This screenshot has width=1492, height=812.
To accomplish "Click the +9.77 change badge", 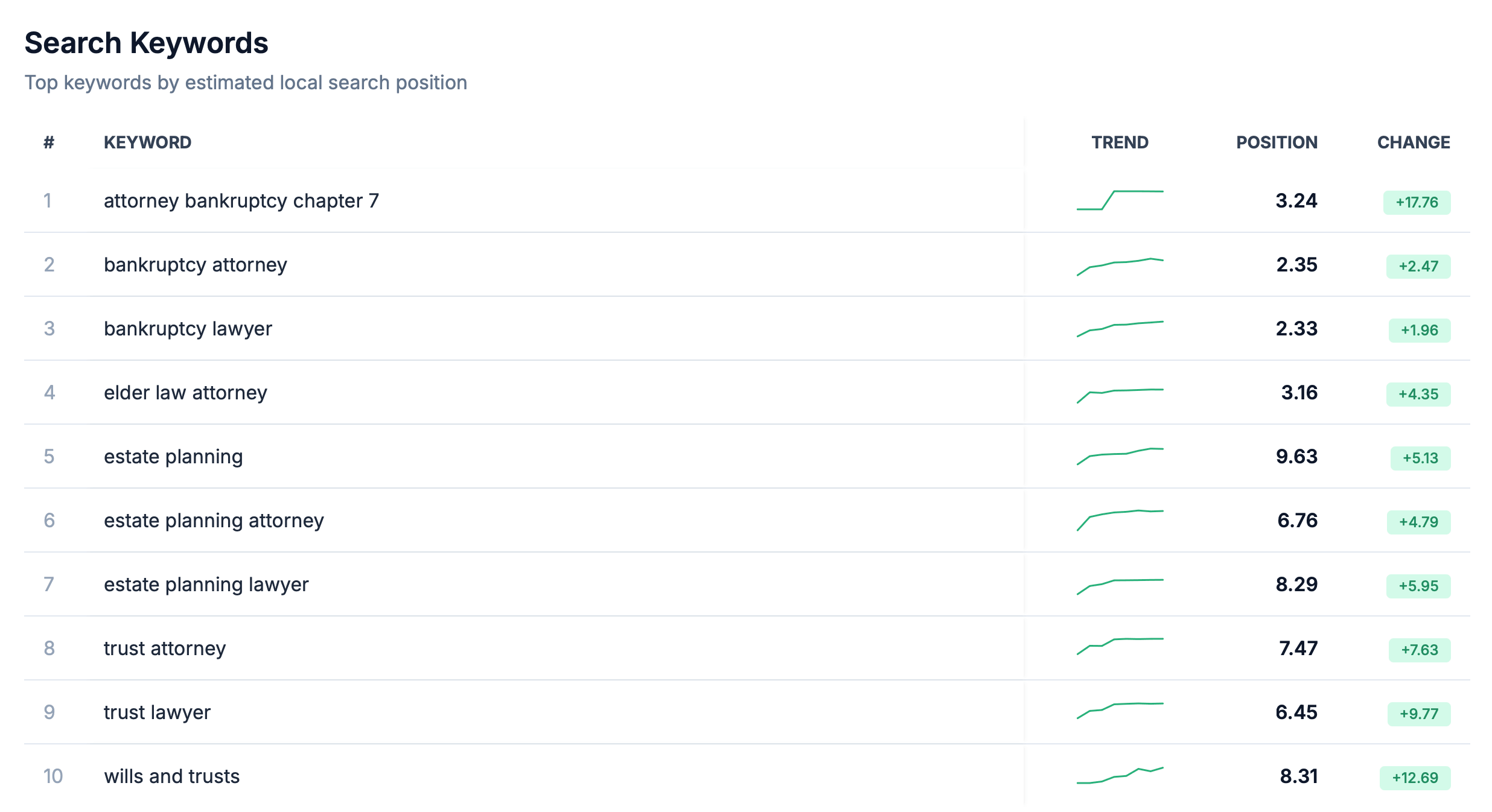I will (x=1419, y=714).
